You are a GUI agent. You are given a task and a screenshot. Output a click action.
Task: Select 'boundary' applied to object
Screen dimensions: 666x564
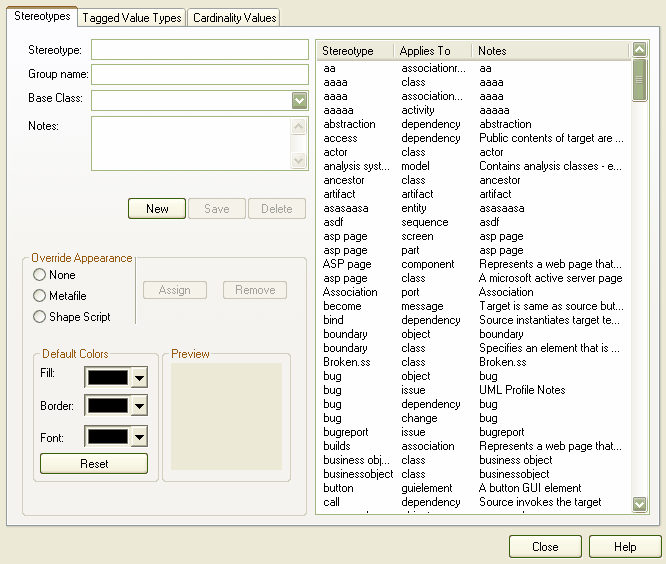(x=474, y=334)
